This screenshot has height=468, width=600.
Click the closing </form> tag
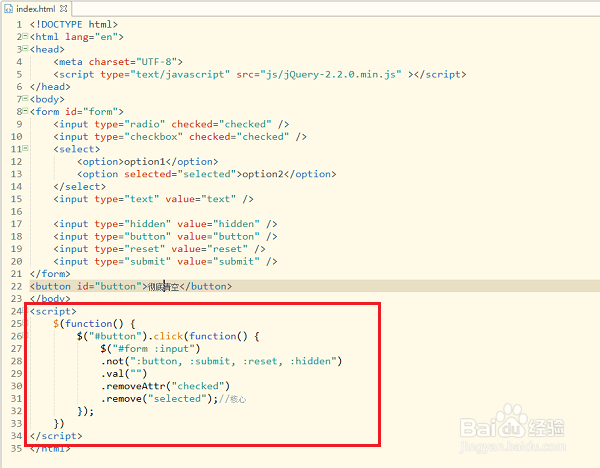(x=50, y=274)
